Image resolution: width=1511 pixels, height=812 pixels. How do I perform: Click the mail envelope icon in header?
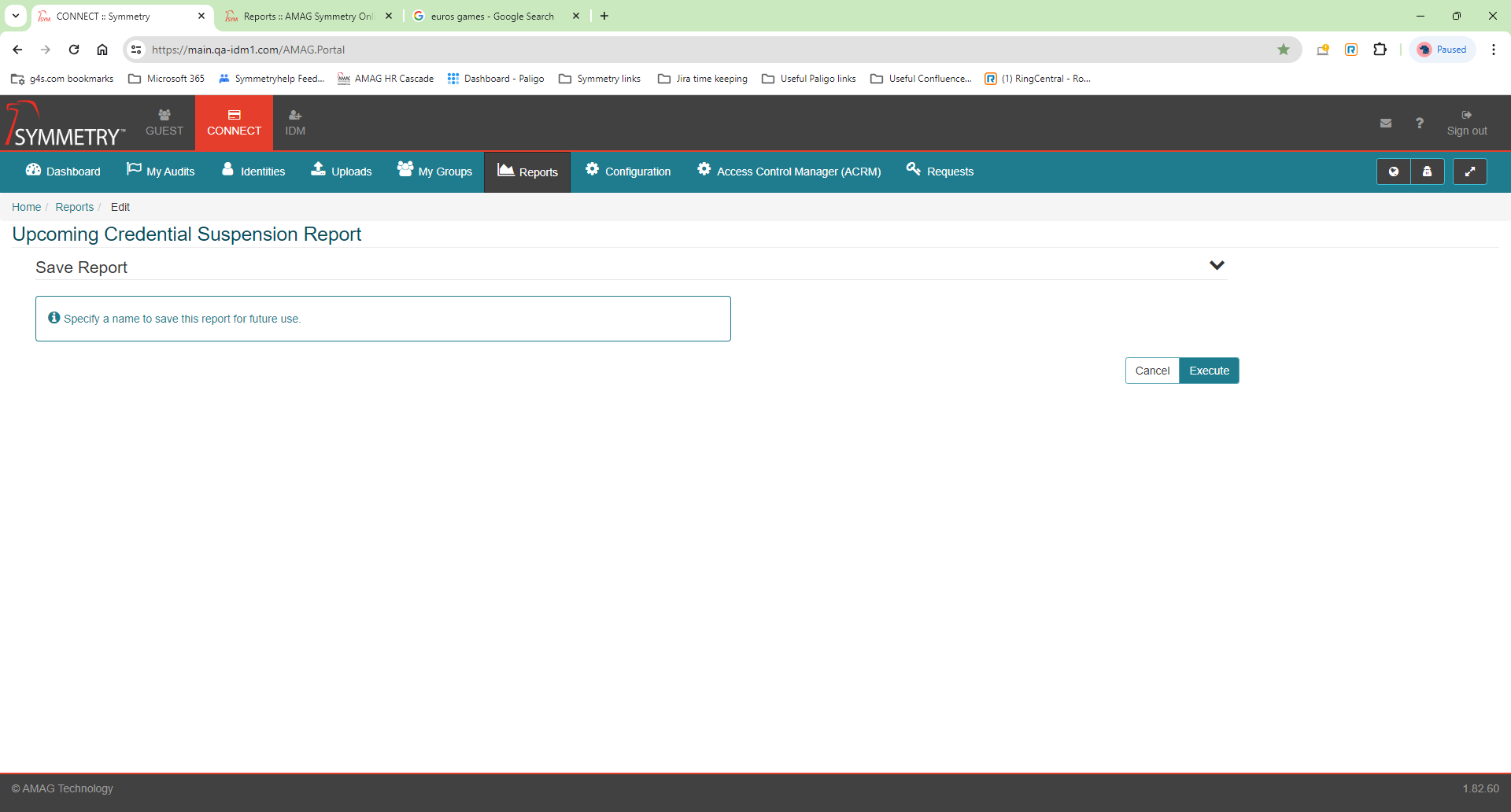click(1386, 123)
